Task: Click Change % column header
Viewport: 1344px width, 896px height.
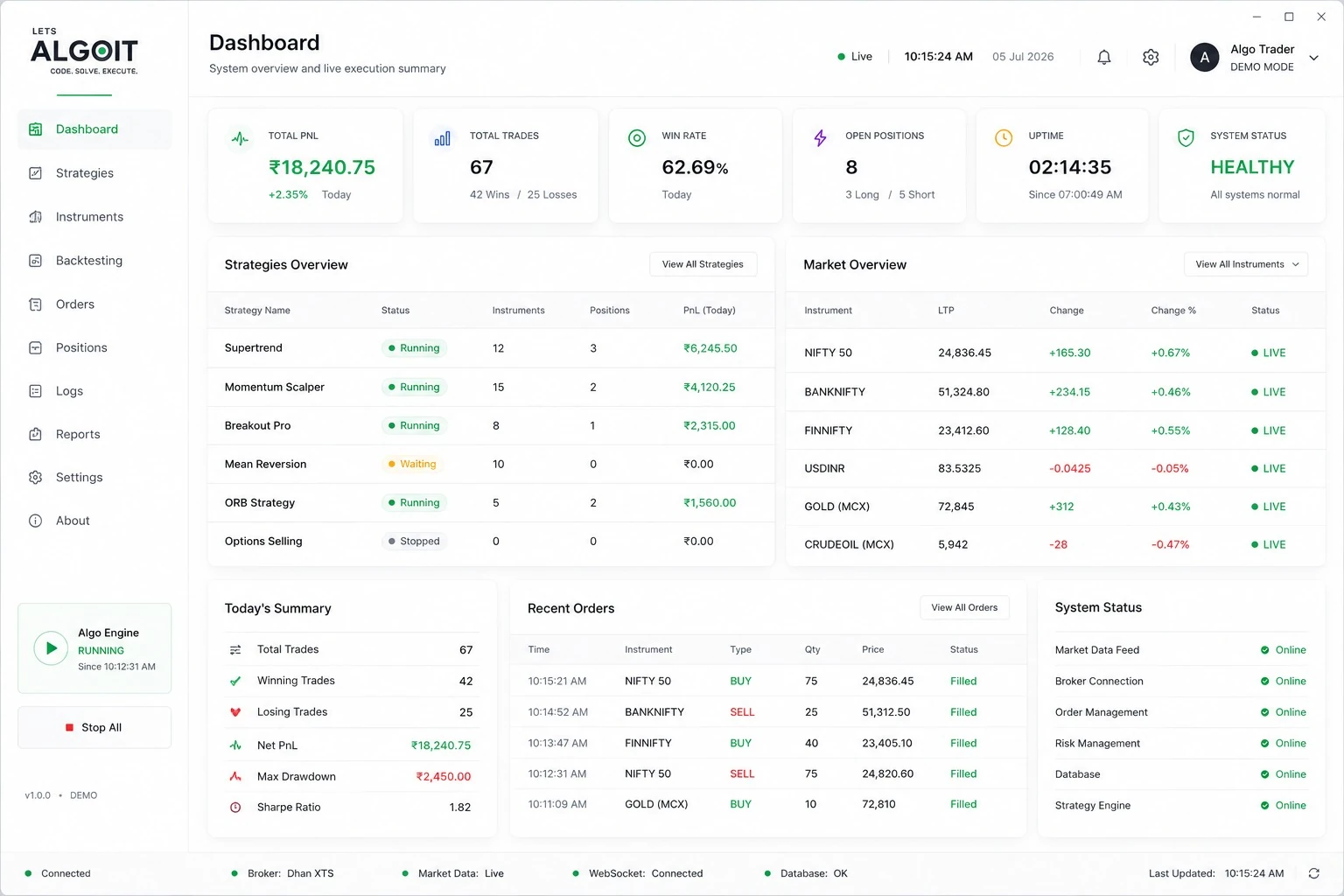Action: tap(1173, 311)
